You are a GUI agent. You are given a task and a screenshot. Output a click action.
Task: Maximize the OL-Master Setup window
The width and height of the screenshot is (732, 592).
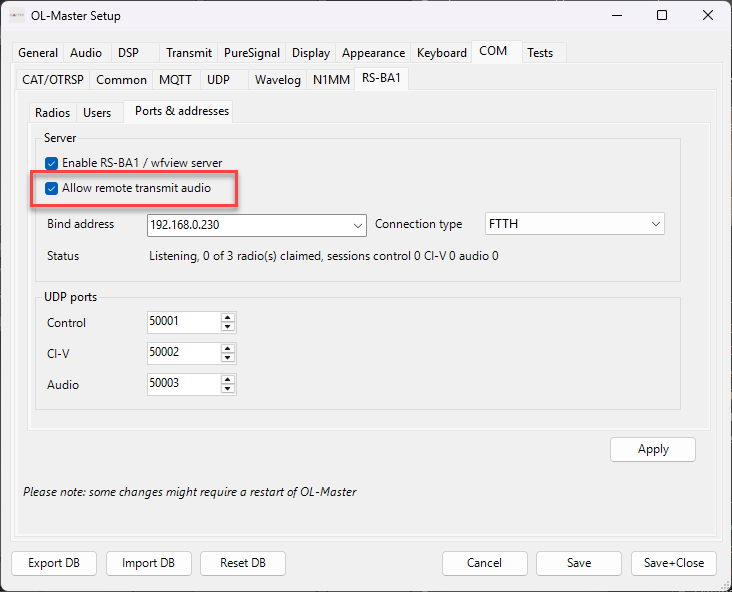click(662, 15)
